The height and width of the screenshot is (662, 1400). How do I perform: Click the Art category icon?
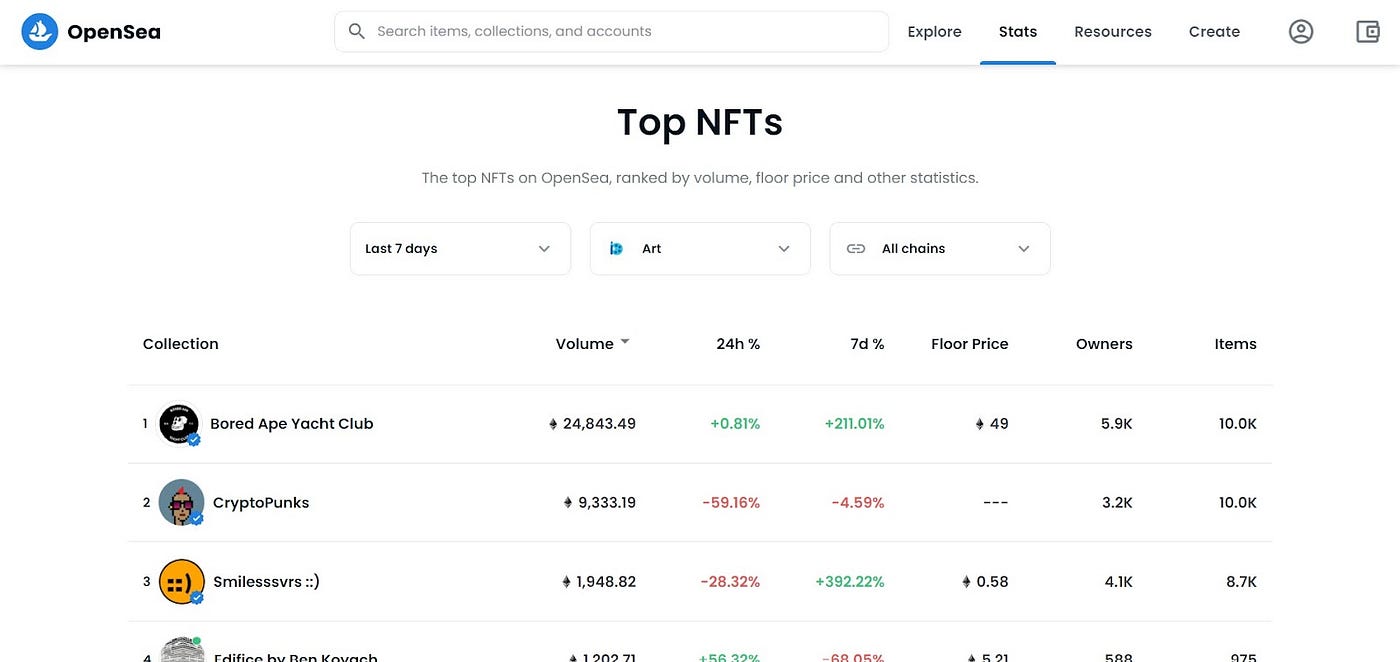click(616, 249)
